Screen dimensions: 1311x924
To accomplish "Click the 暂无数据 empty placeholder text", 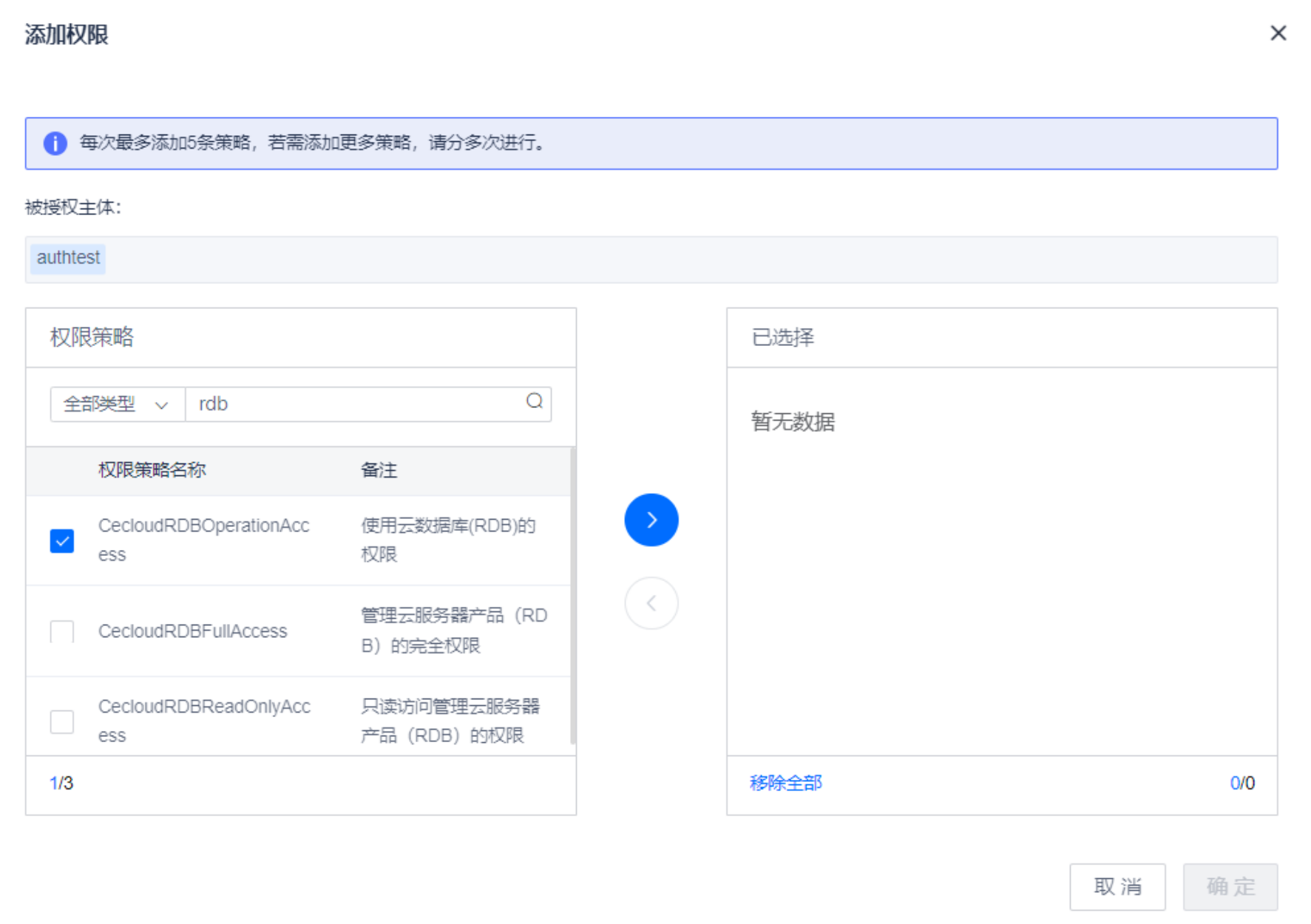I will point(793,421).
